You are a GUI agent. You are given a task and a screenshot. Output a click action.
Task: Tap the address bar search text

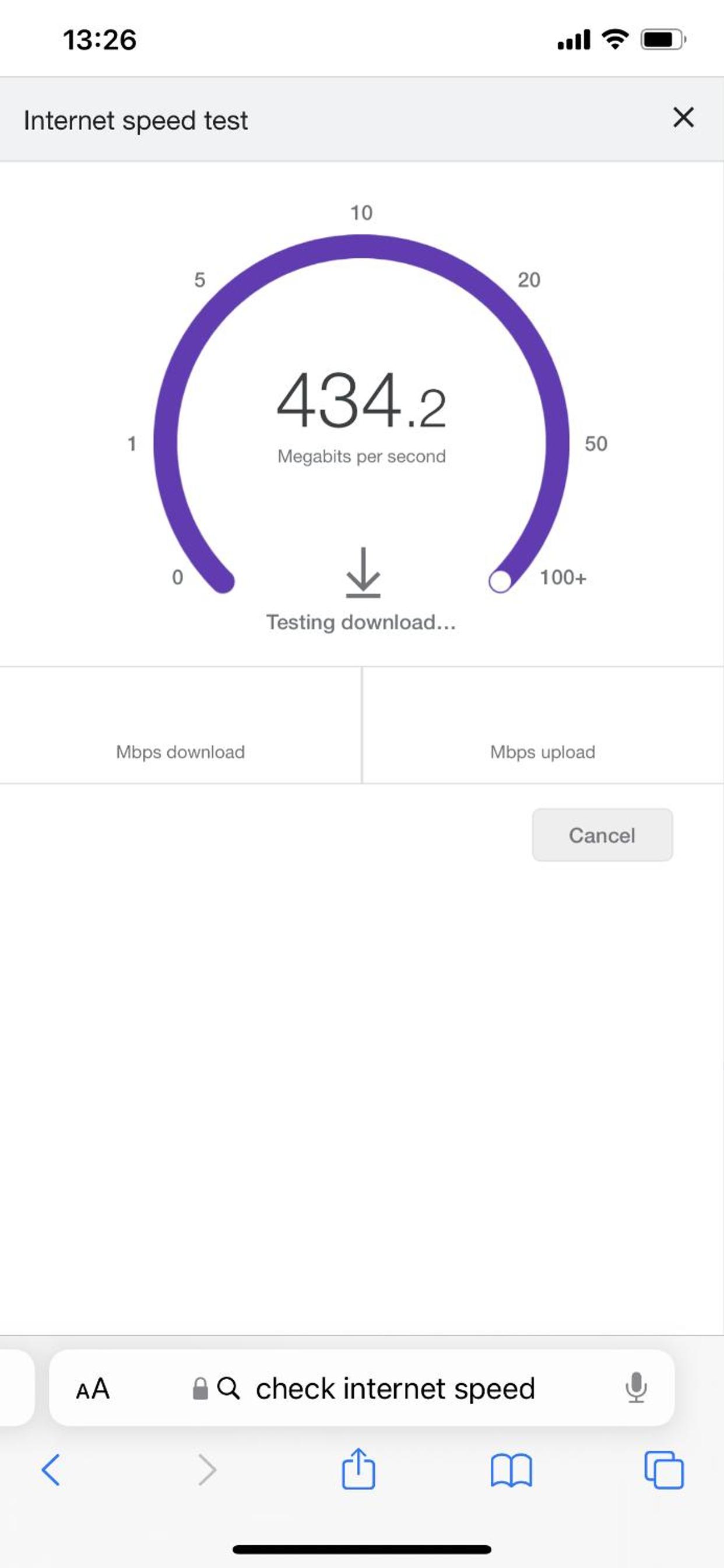point(395,1388)
